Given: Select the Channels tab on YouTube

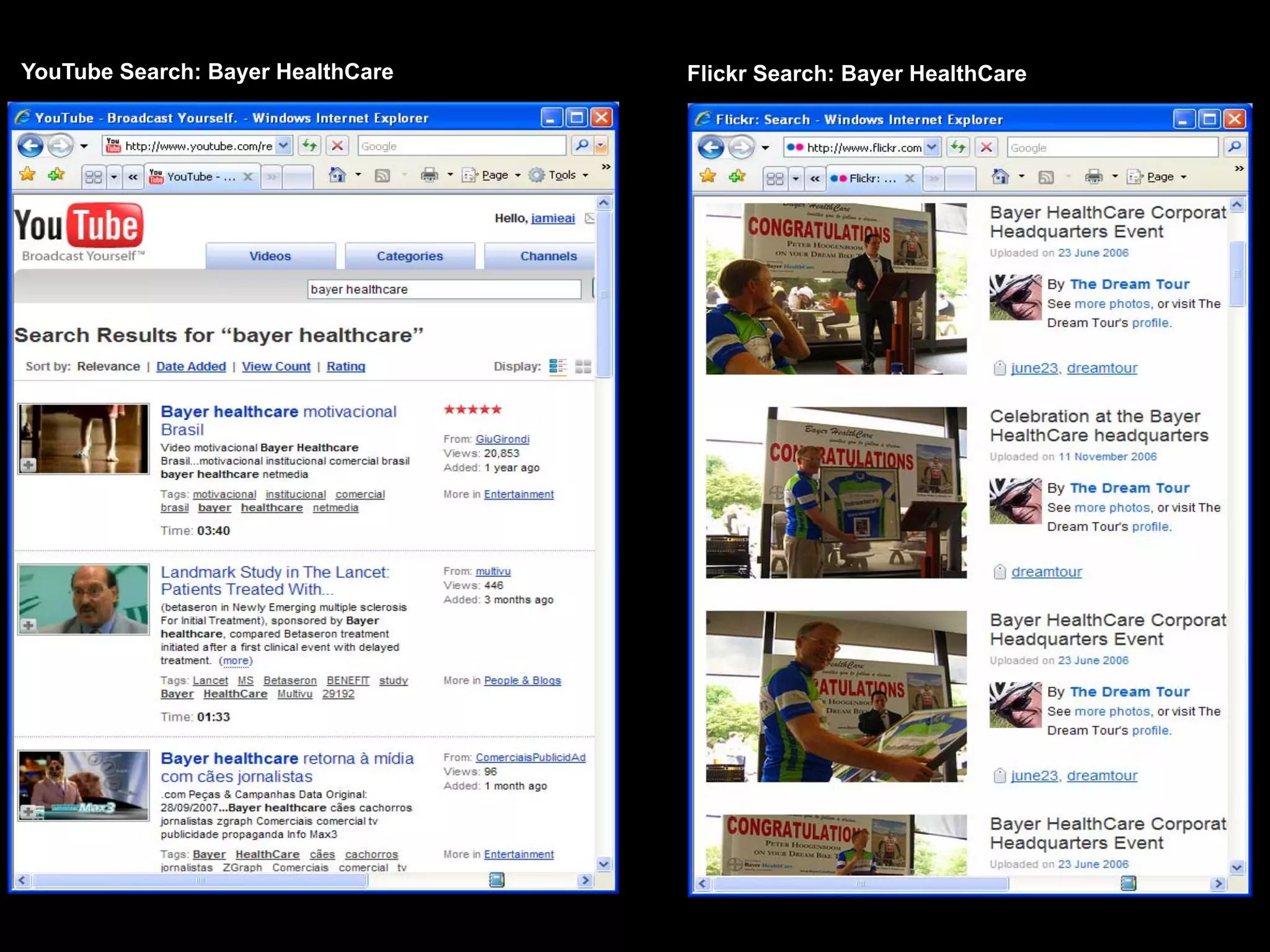Looking at the screenshot, I should click(548, 256).
